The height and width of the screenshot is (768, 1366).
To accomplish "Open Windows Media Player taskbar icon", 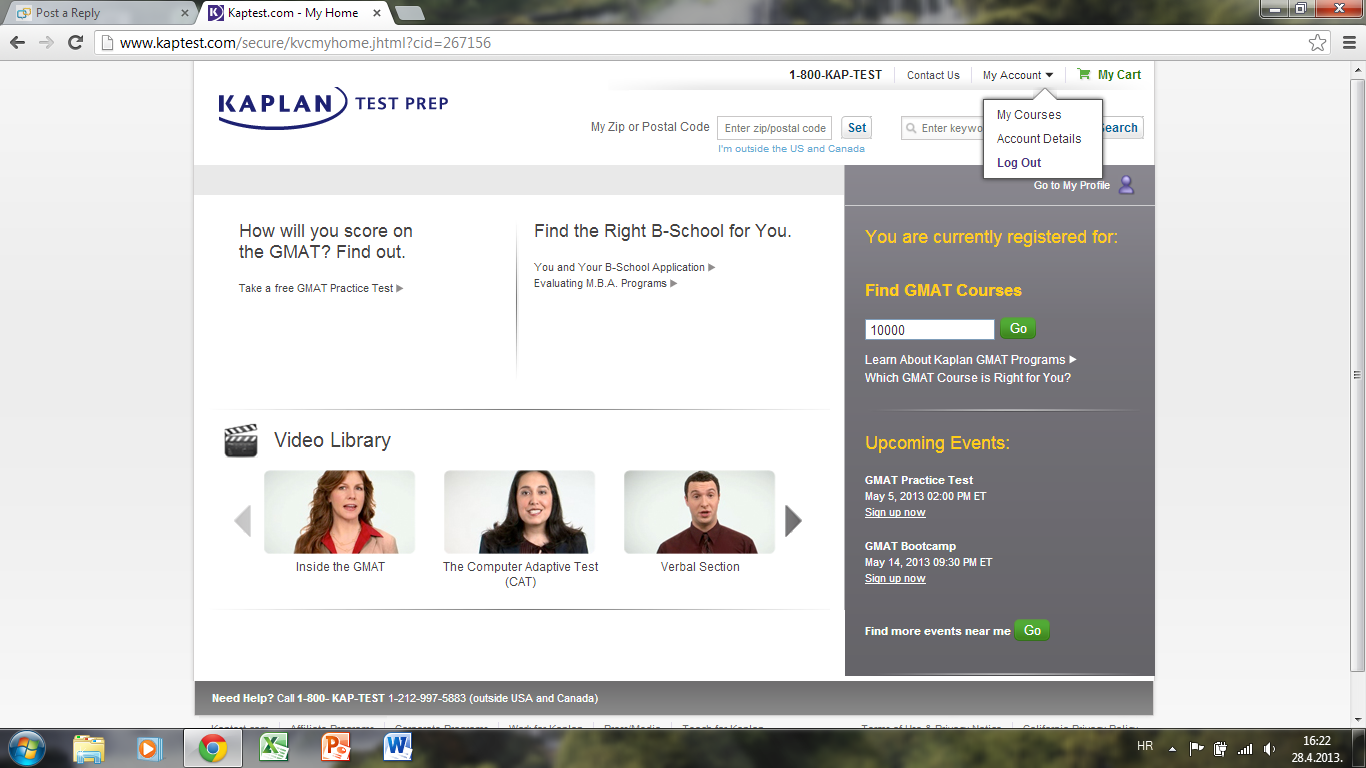I will [149, 748].
